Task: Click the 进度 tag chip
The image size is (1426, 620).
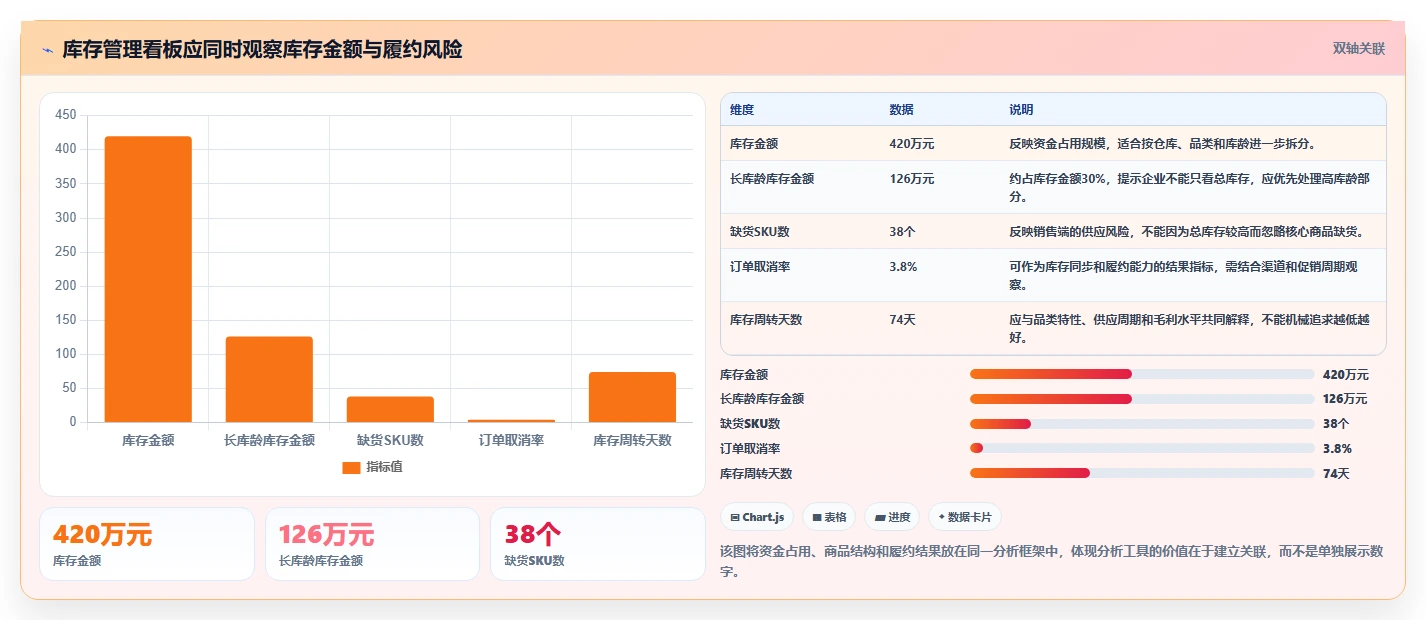Action: click(x=892, y=517)
